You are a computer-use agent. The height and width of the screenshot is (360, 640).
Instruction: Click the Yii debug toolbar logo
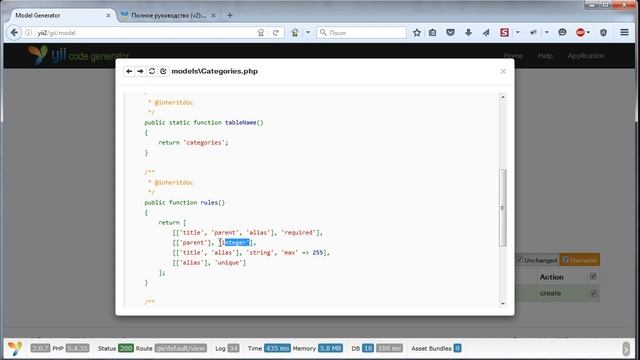(15, 348)
